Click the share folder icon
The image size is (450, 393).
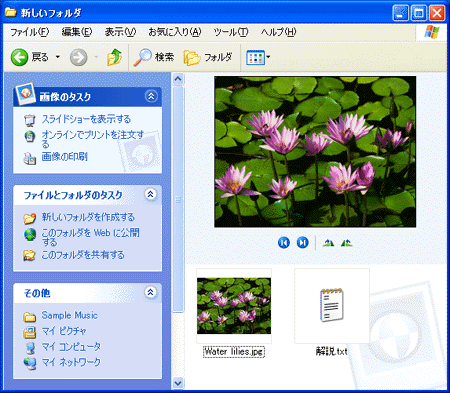click(x=29, y=255)
